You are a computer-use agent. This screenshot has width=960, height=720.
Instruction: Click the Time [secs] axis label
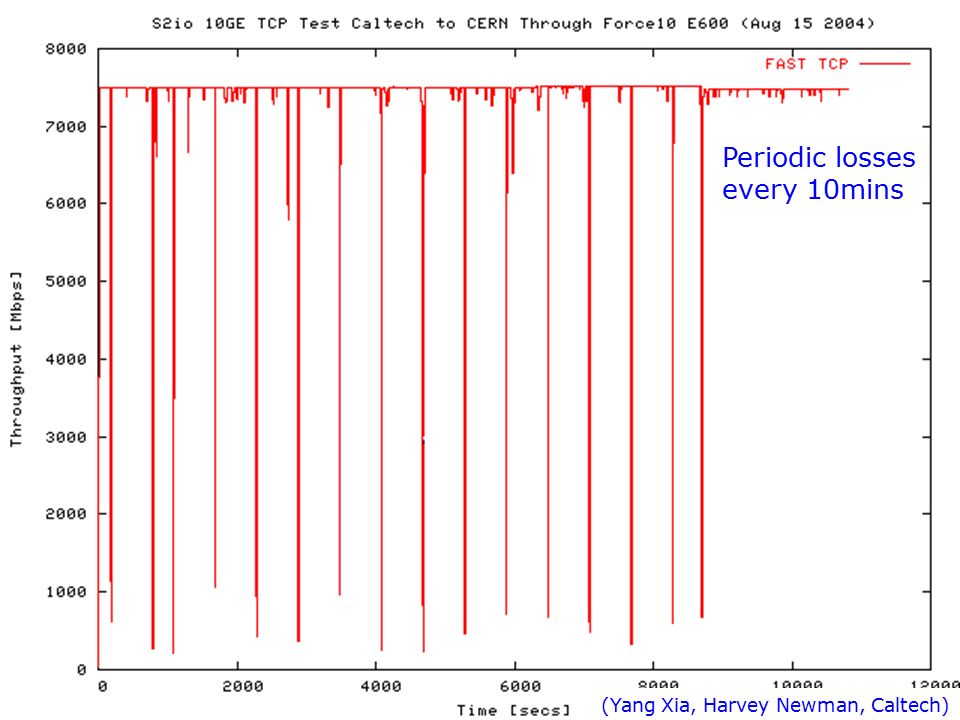[x=513, y=710]
